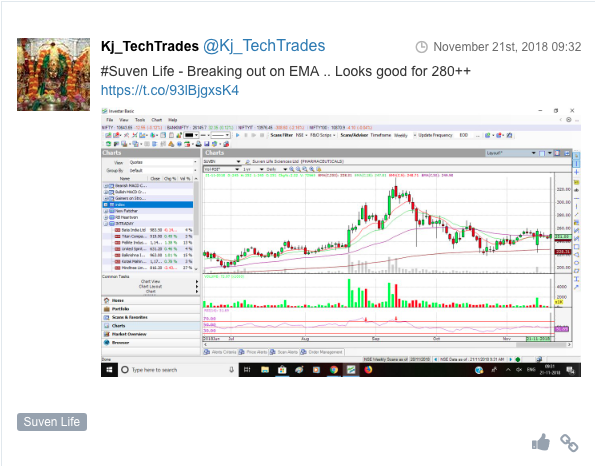Select the Mindtree row
The height and width of the screenshot is (466, 595).
(148, 268)
